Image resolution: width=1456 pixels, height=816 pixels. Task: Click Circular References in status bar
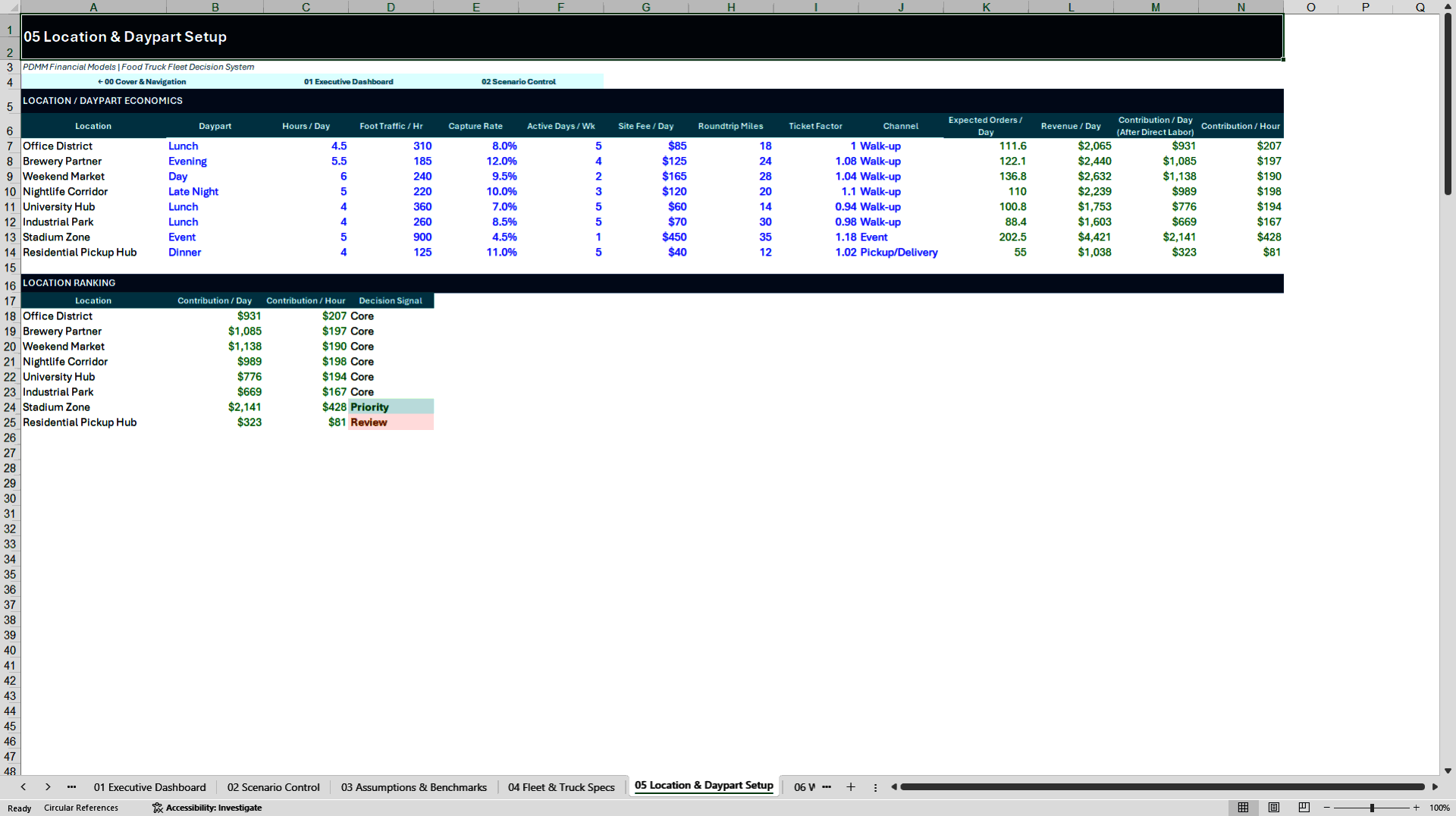(x=81, y=808)
